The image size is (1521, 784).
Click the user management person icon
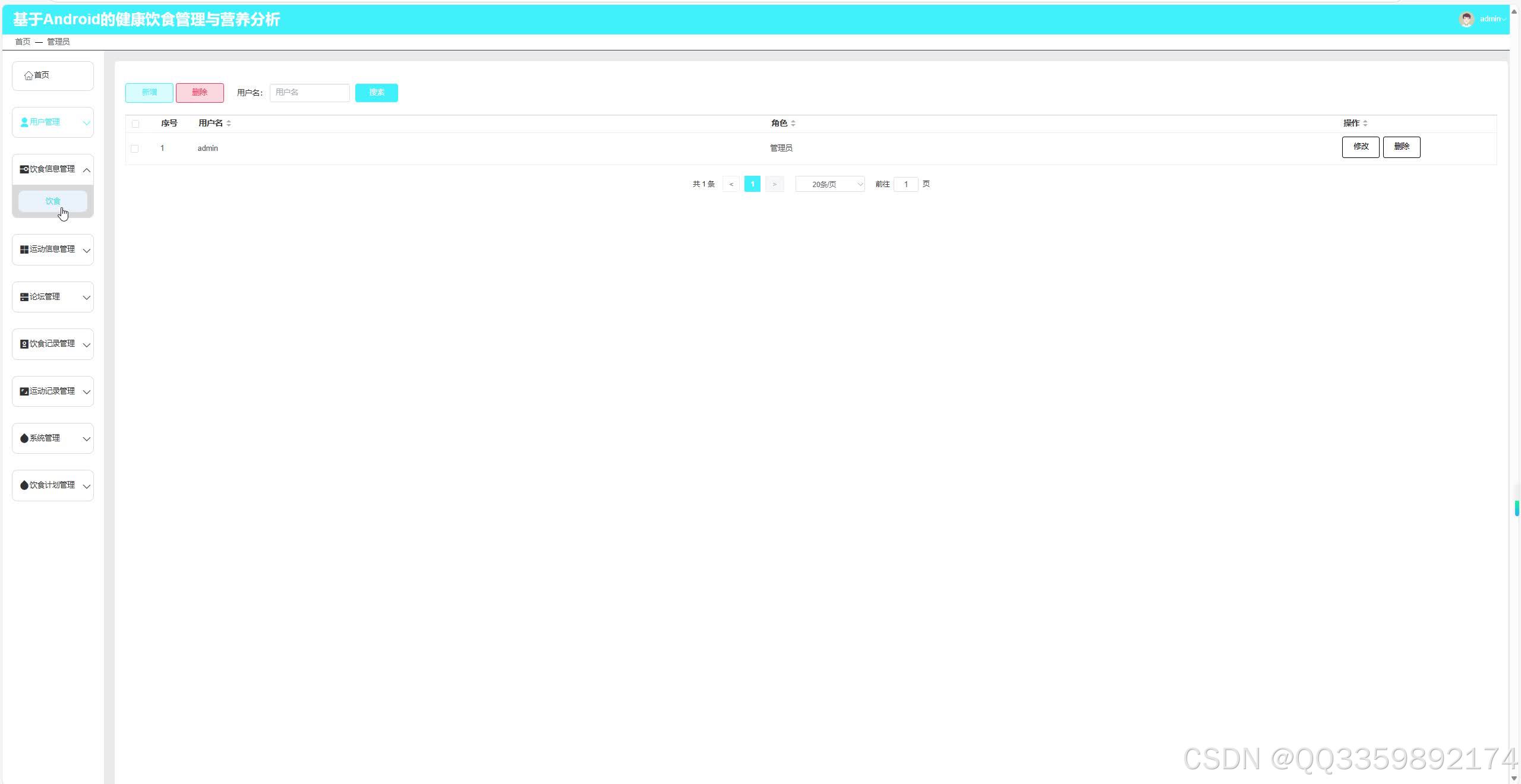coord(24,122)
